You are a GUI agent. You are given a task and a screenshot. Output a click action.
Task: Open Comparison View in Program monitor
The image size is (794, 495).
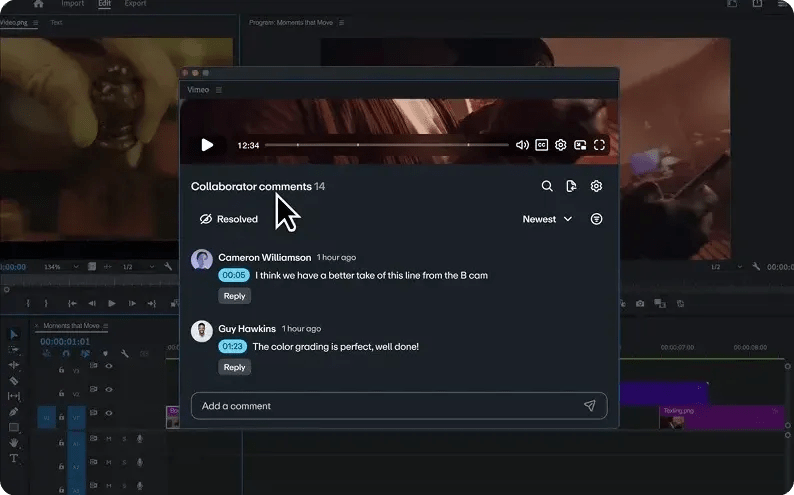point(659,304)
